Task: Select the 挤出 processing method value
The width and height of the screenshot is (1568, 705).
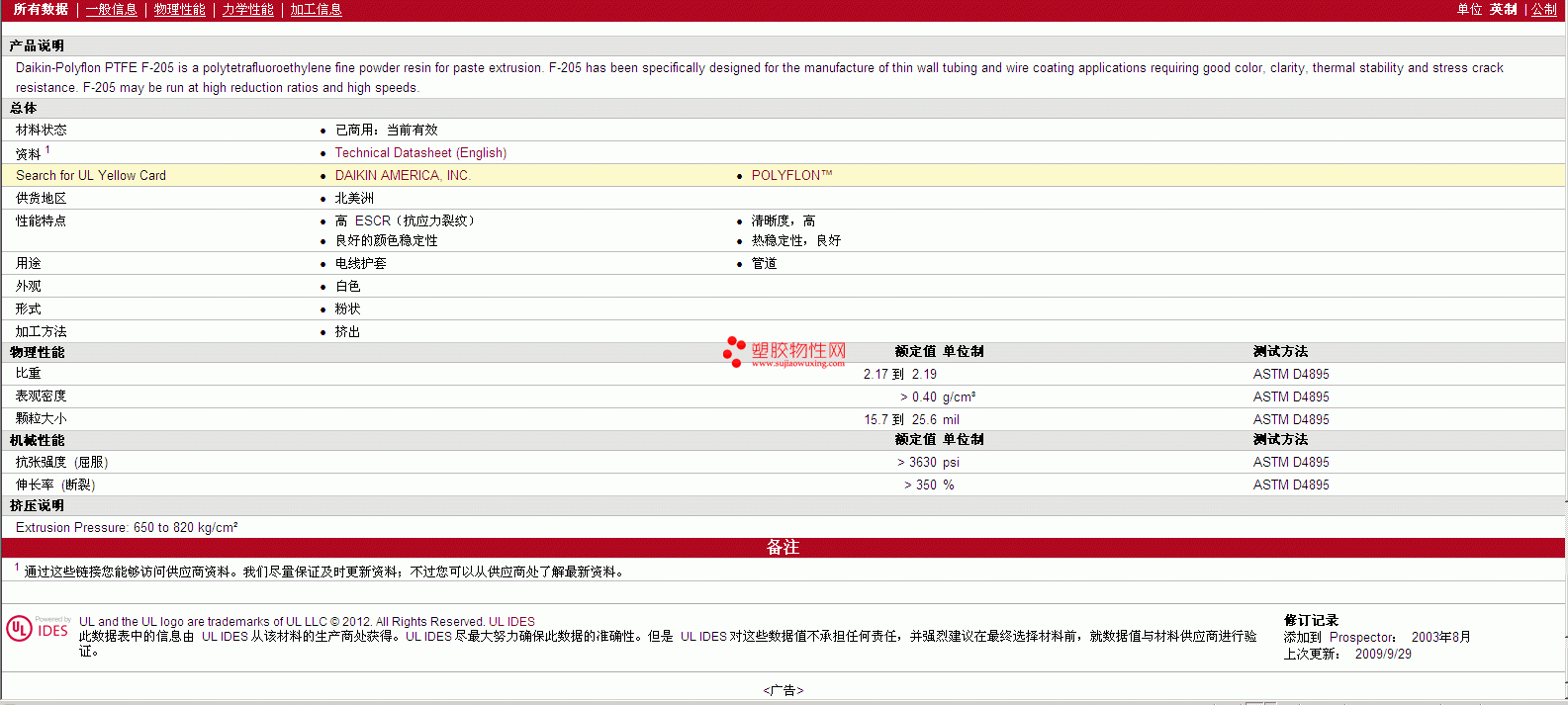Action: [347, 331]
